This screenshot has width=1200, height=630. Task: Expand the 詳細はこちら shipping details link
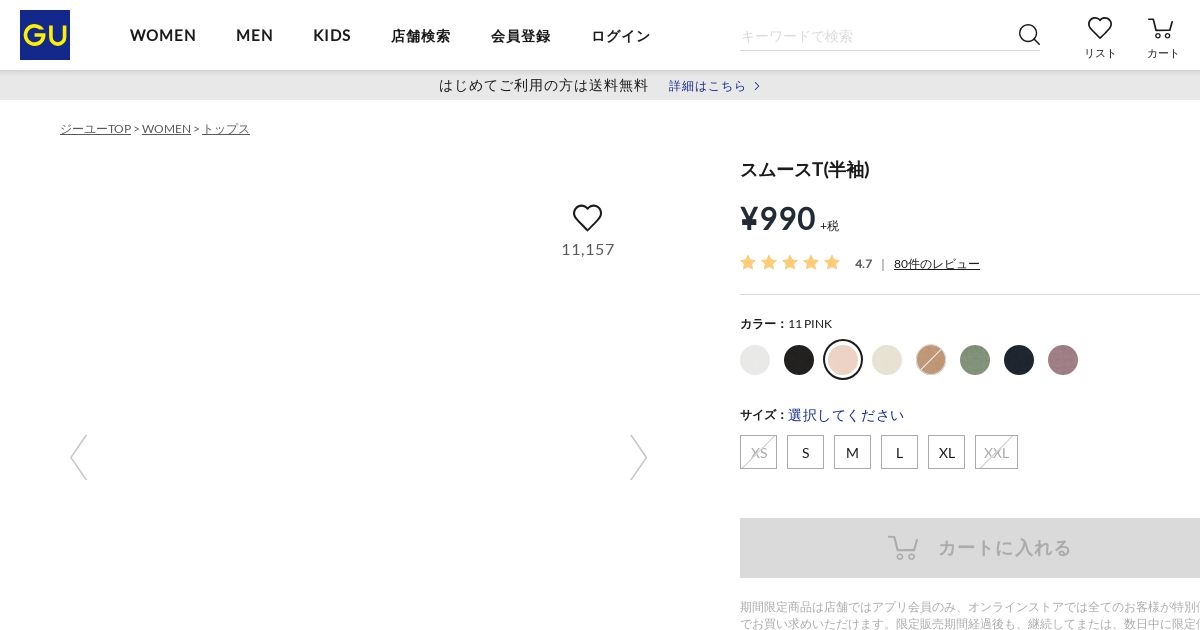pos(714,86)
